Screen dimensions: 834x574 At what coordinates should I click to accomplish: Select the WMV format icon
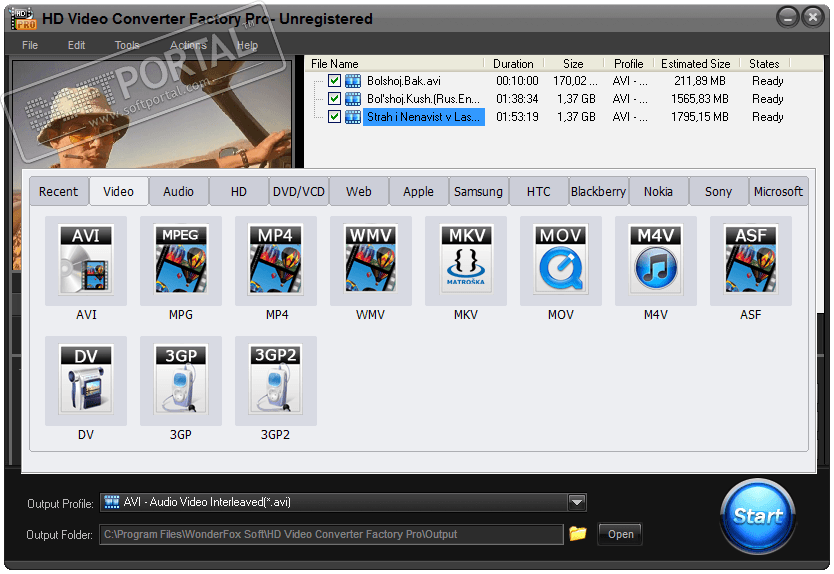(371, 260)
